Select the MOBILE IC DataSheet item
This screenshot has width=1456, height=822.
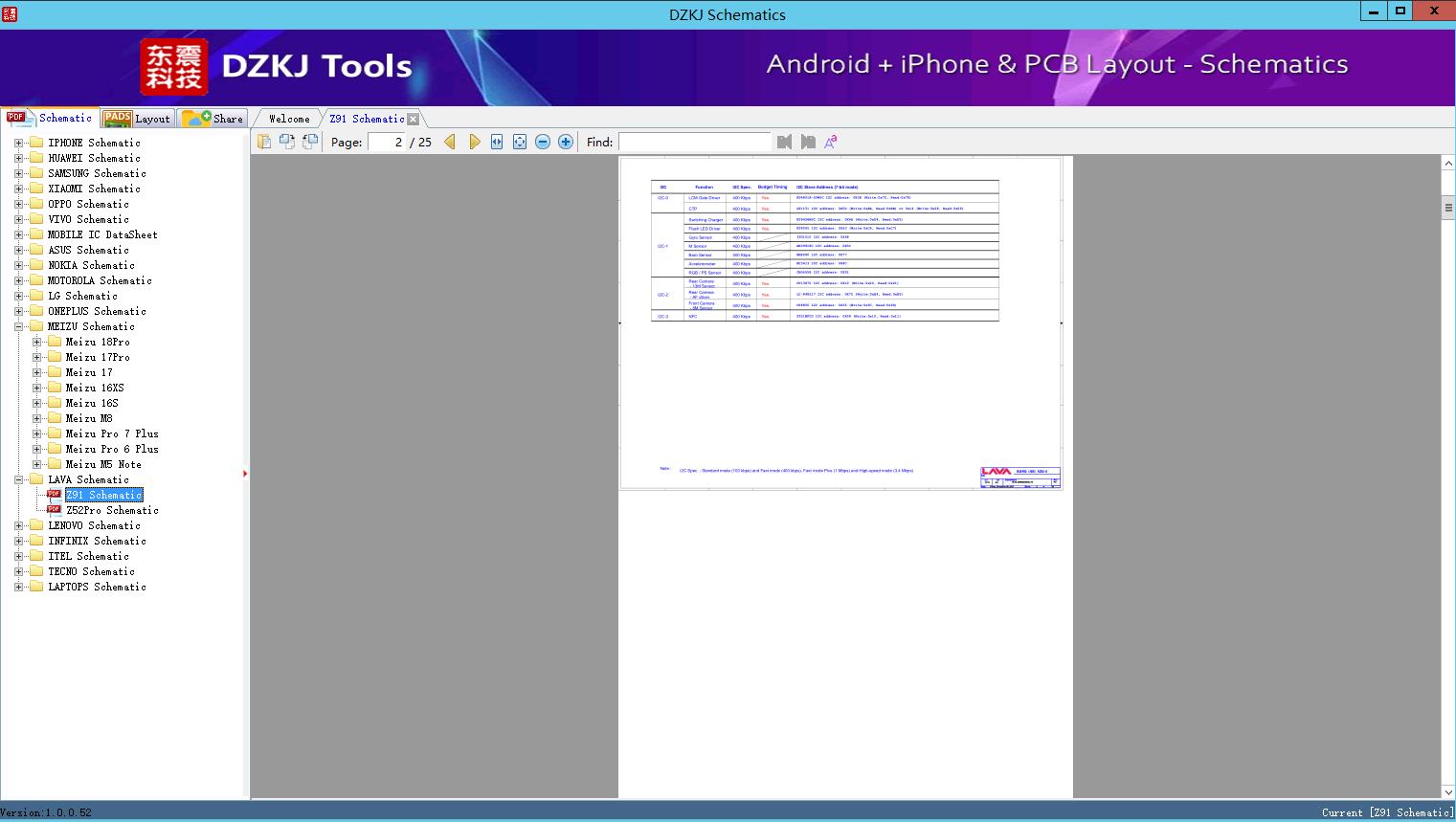[x=102, y=234]
